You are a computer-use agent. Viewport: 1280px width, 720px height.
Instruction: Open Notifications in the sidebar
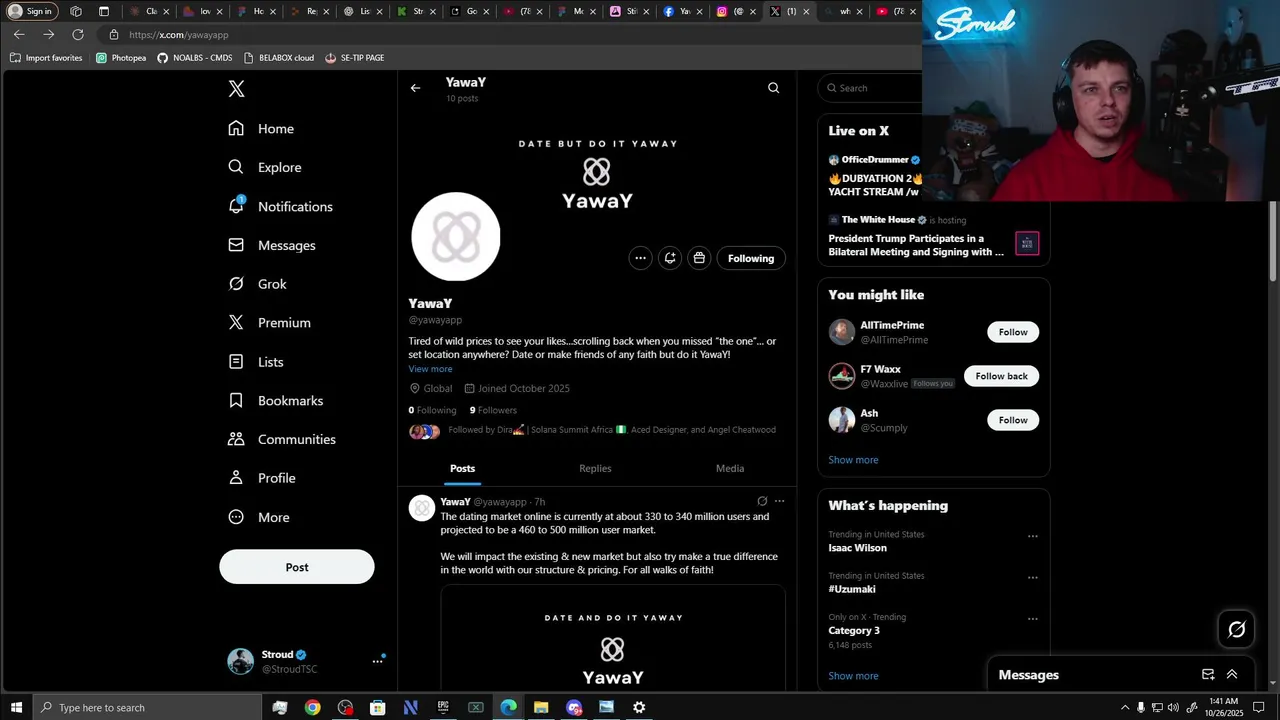point(280,206)
